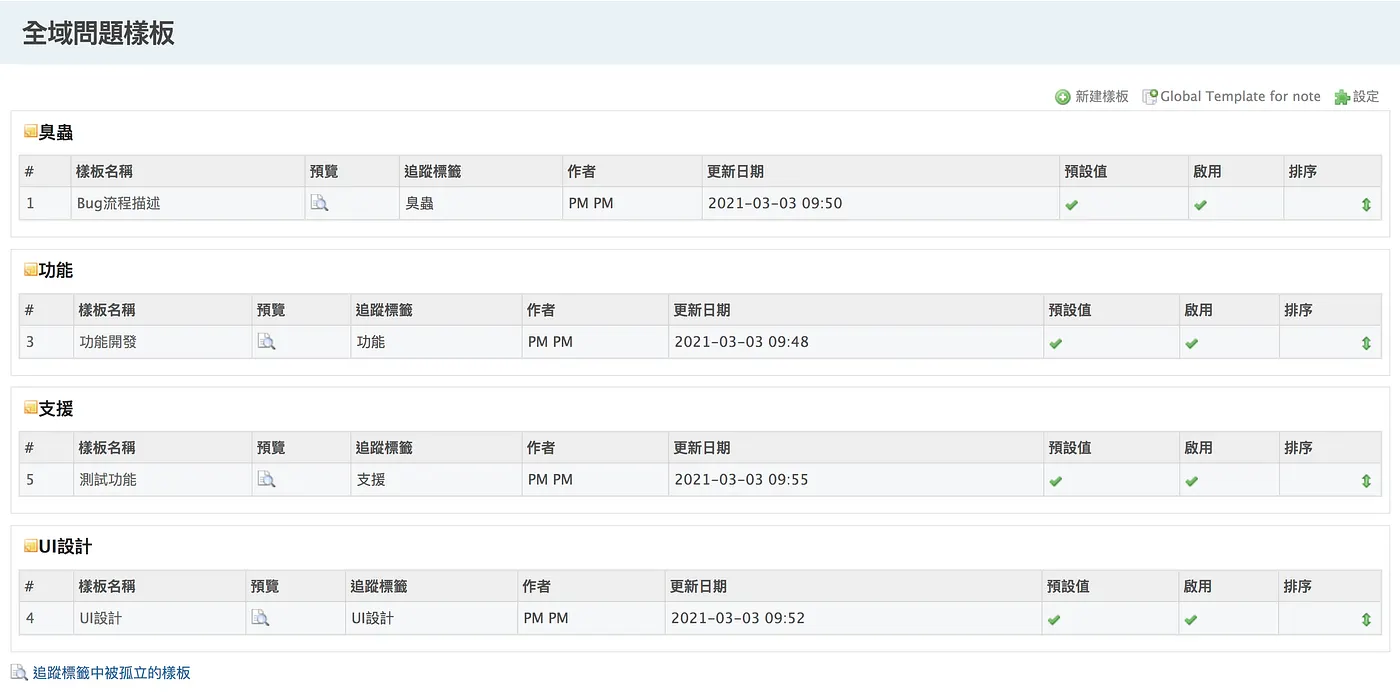1400x692 pixels.
Task: Click the 啟用 checkmark for 功能開發
Action: click(1191, 343)
